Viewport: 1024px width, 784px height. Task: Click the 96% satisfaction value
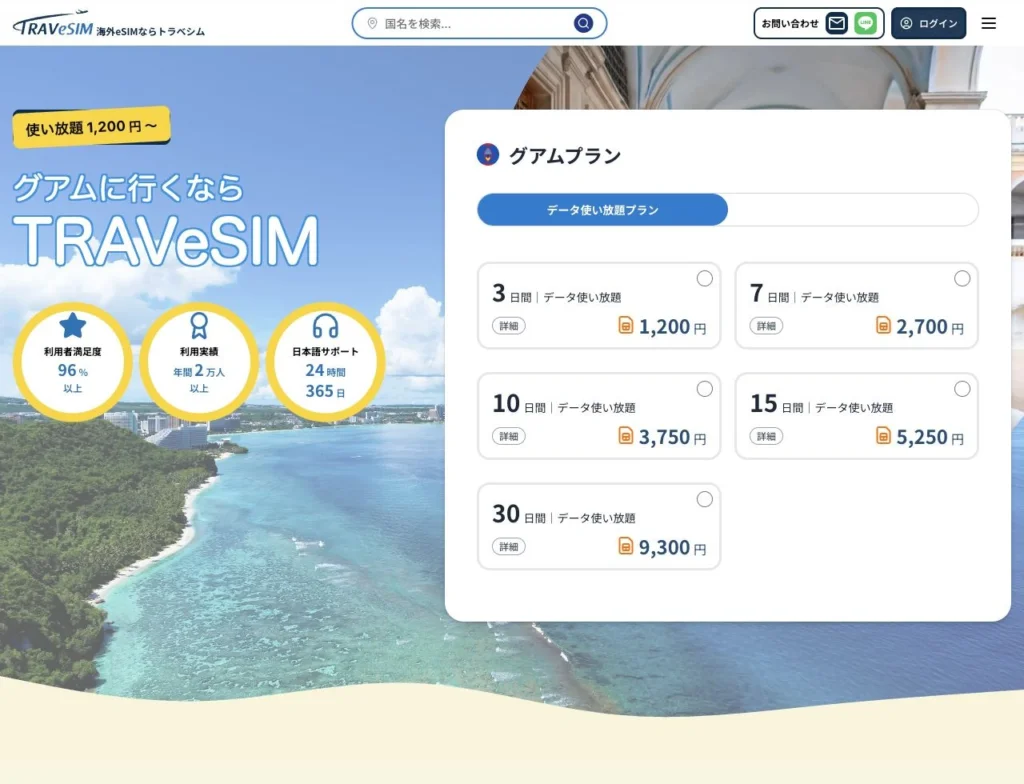72,370
